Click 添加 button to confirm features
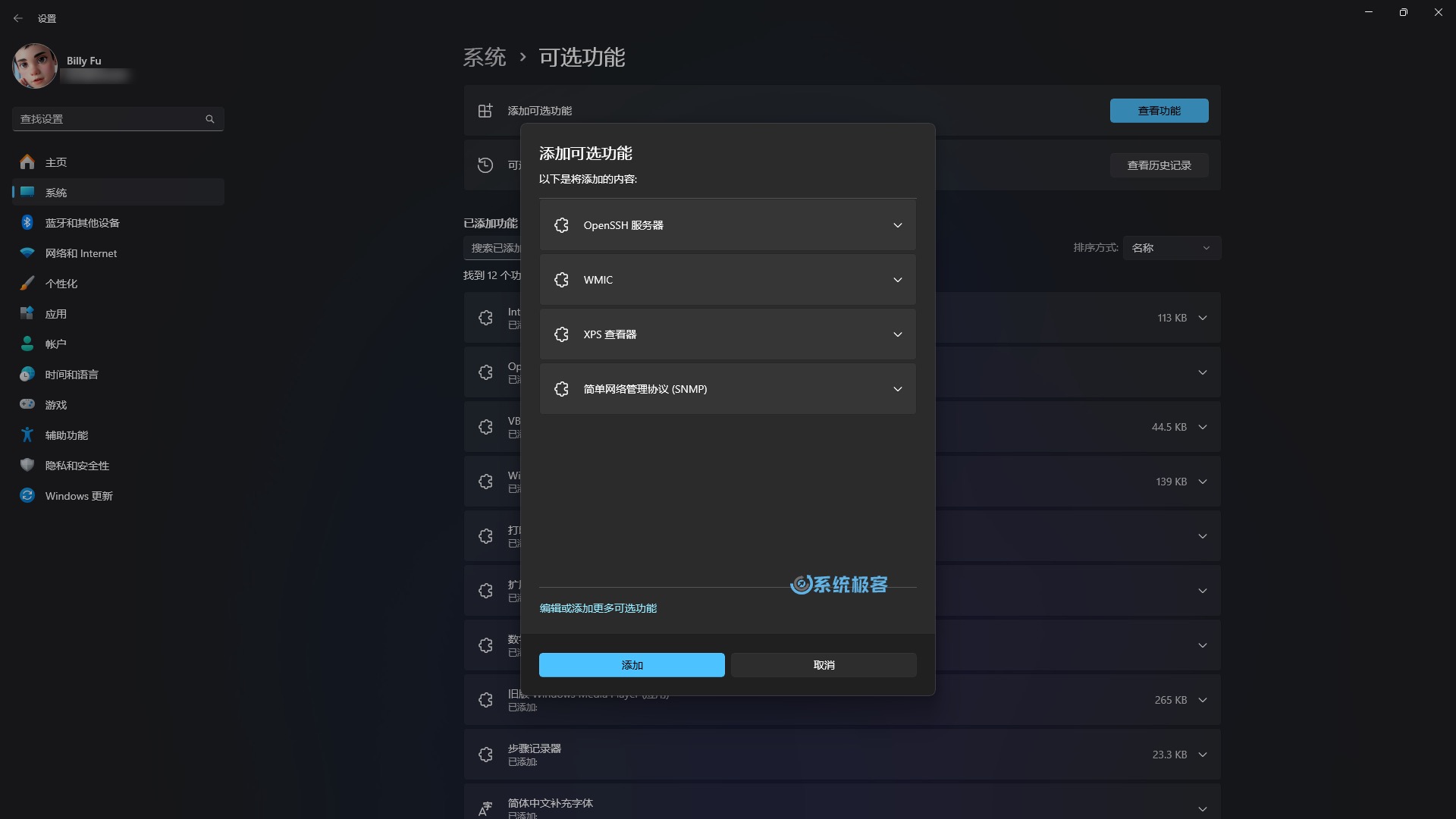Image resolution: width=1456 pixels, height=819 pixels. click(x=631, y=664)
